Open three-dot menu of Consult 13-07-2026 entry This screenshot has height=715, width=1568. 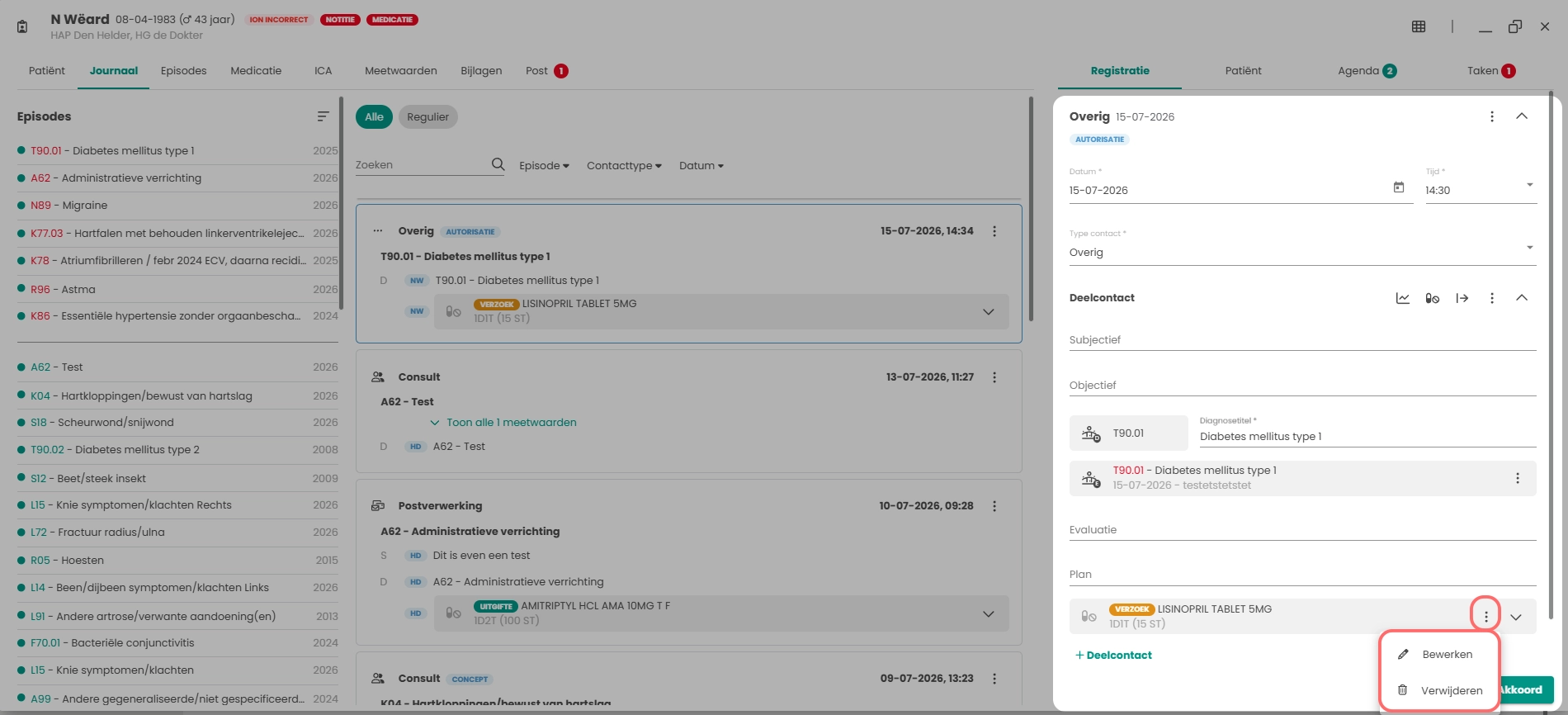994,377
